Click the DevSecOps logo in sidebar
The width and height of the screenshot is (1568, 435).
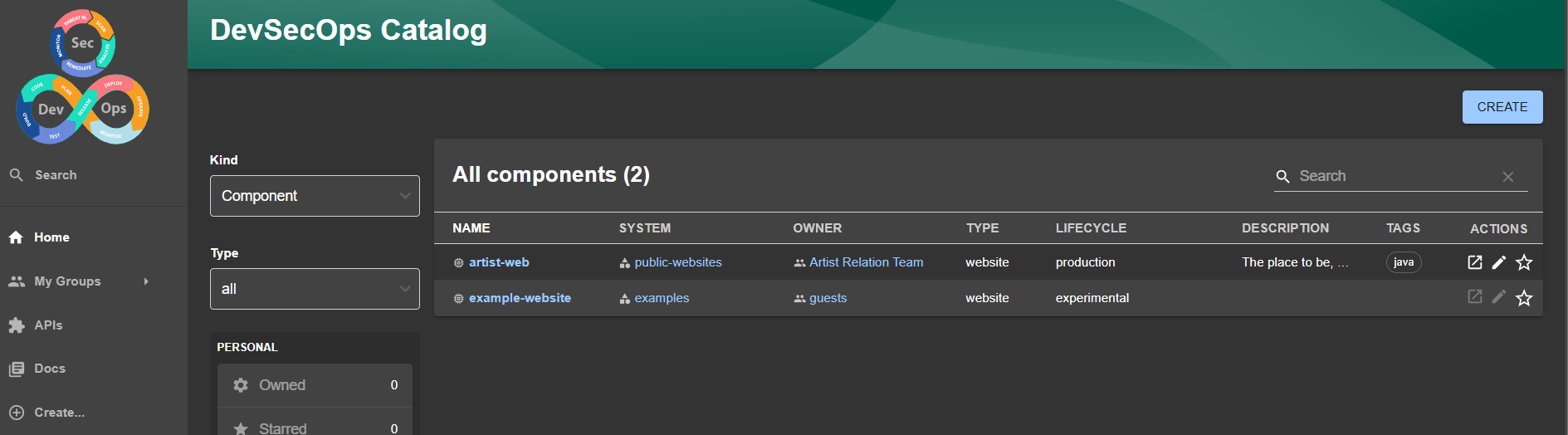(x=82, y=77)
